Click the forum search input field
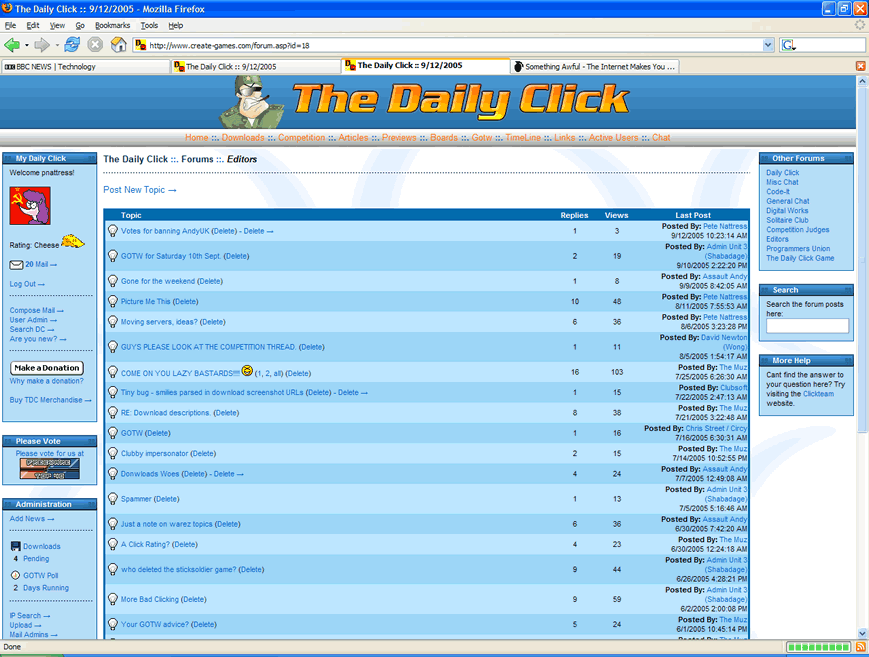The image size is (869, 657). (807, 326)
